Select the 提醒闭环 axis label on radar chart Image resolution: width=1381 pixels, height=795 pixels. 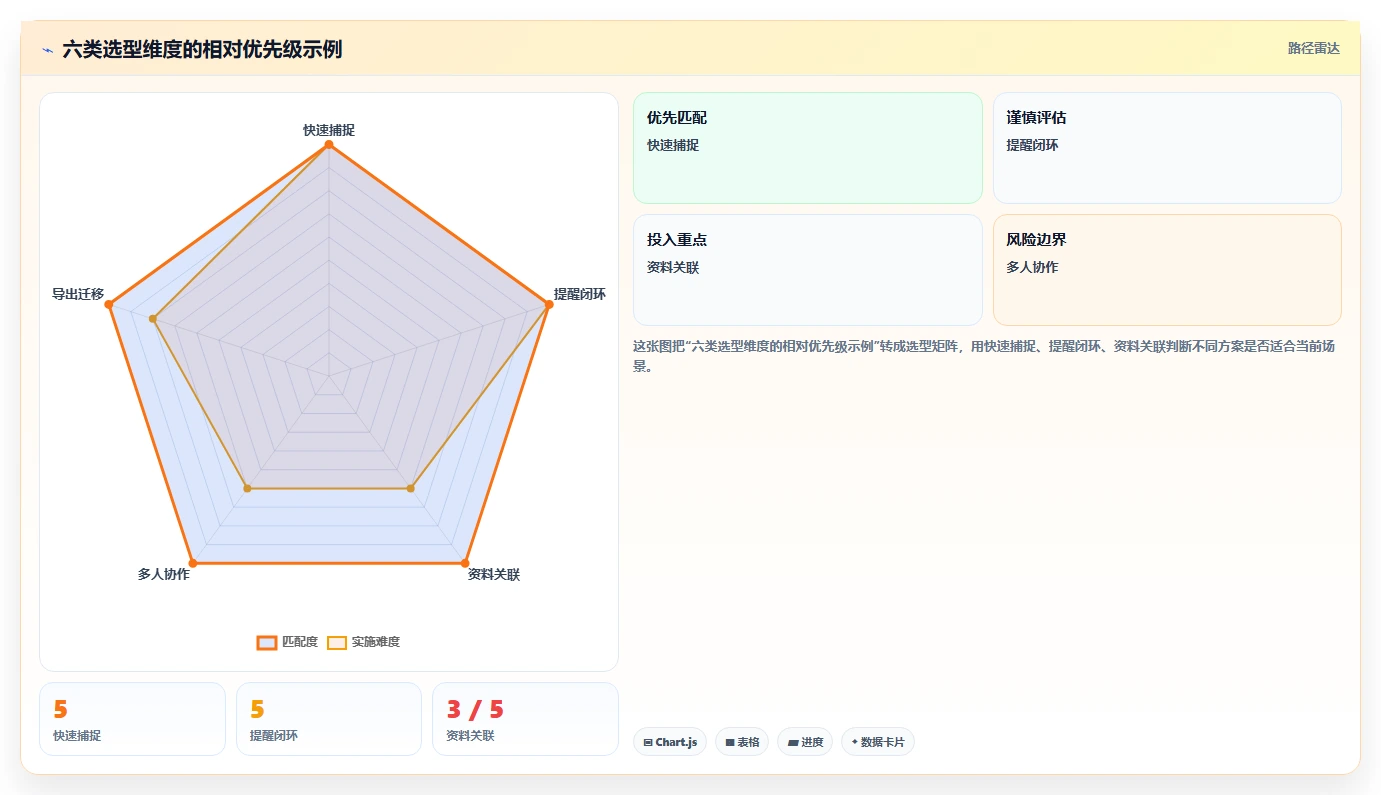pyautogui.click(x=580, y=294)
